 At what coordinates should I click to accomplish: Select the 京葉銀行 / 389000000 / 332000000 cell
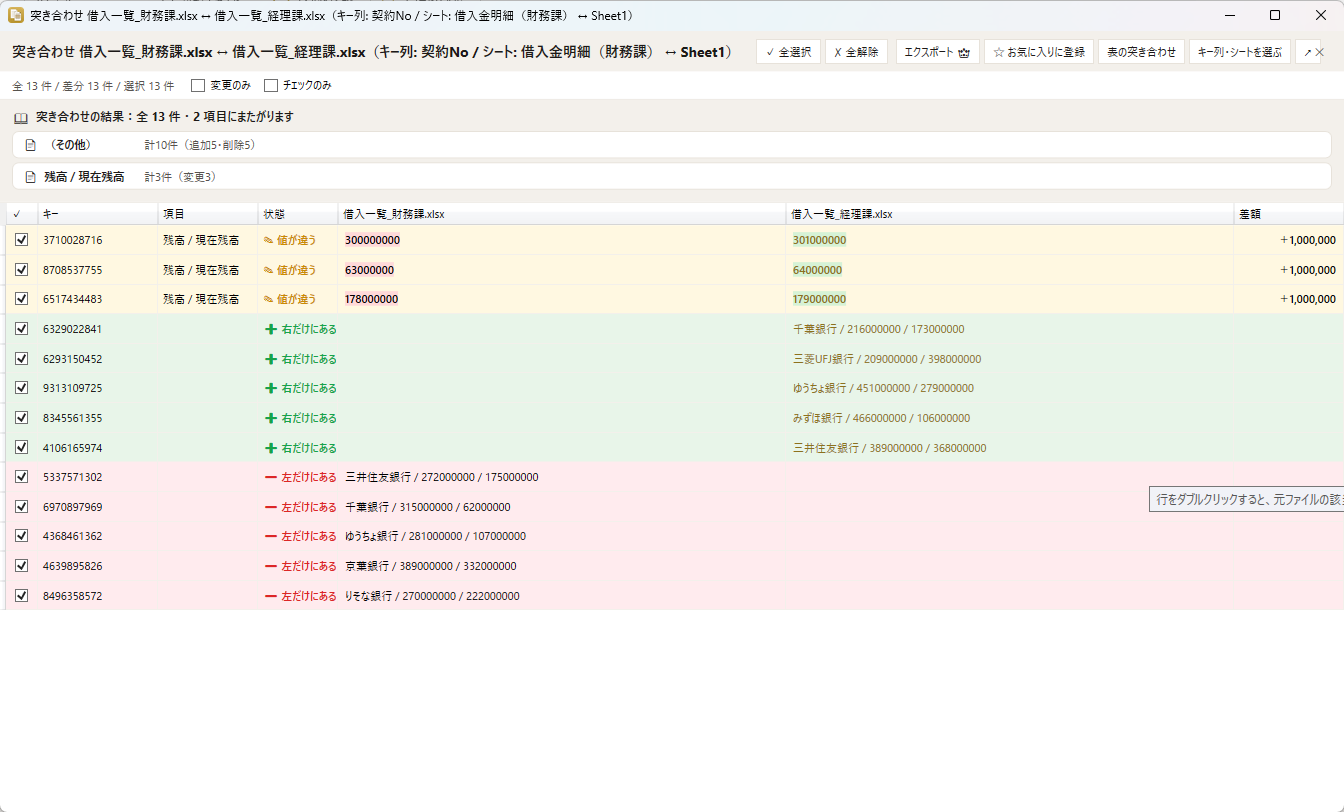pos(430,566)
